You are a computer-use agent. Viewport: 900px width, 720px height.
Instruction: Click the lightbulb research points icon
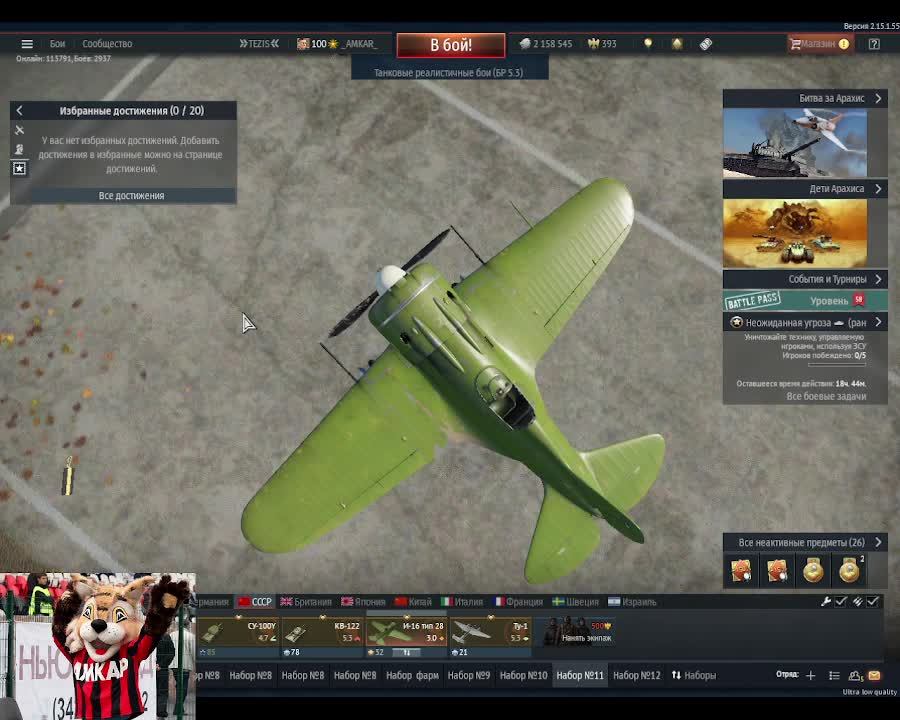click(x=648, y=44)
